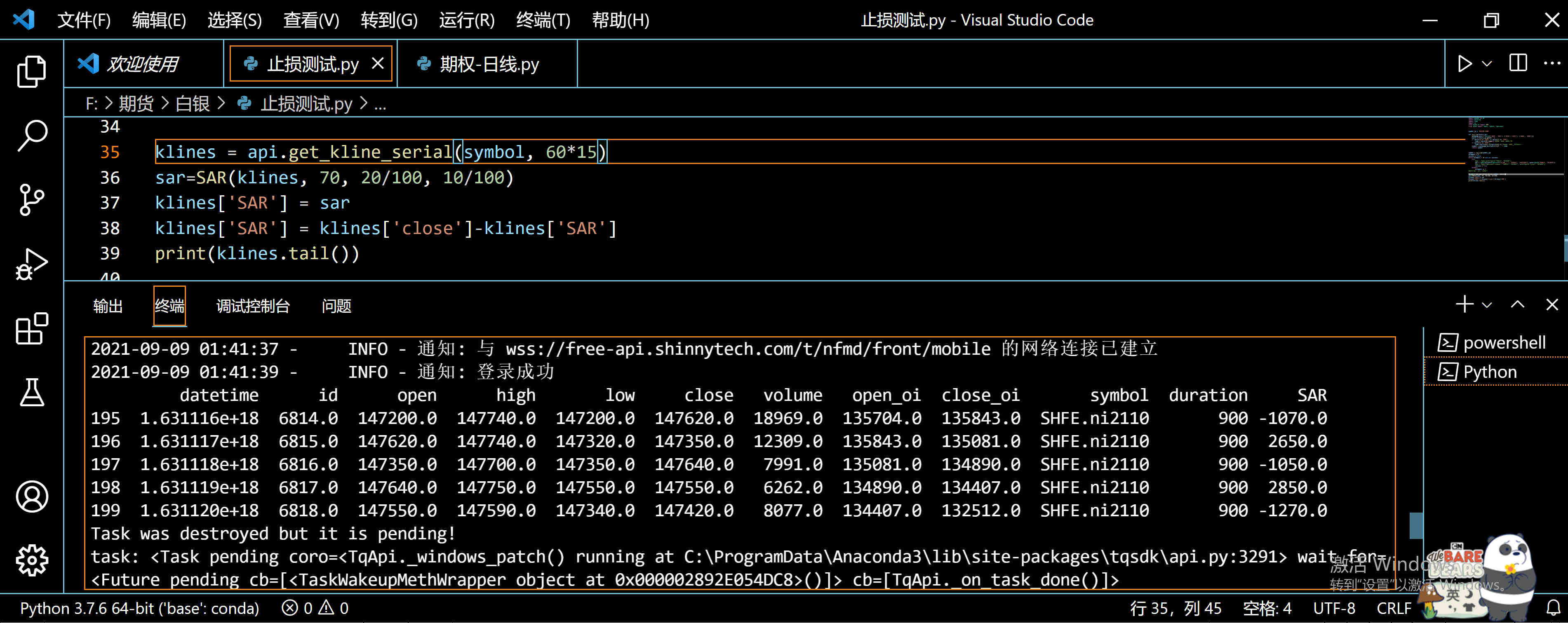1568x623 pixels.
Task: Open the 终端(T) menu
Action: [x=543, y=20]
